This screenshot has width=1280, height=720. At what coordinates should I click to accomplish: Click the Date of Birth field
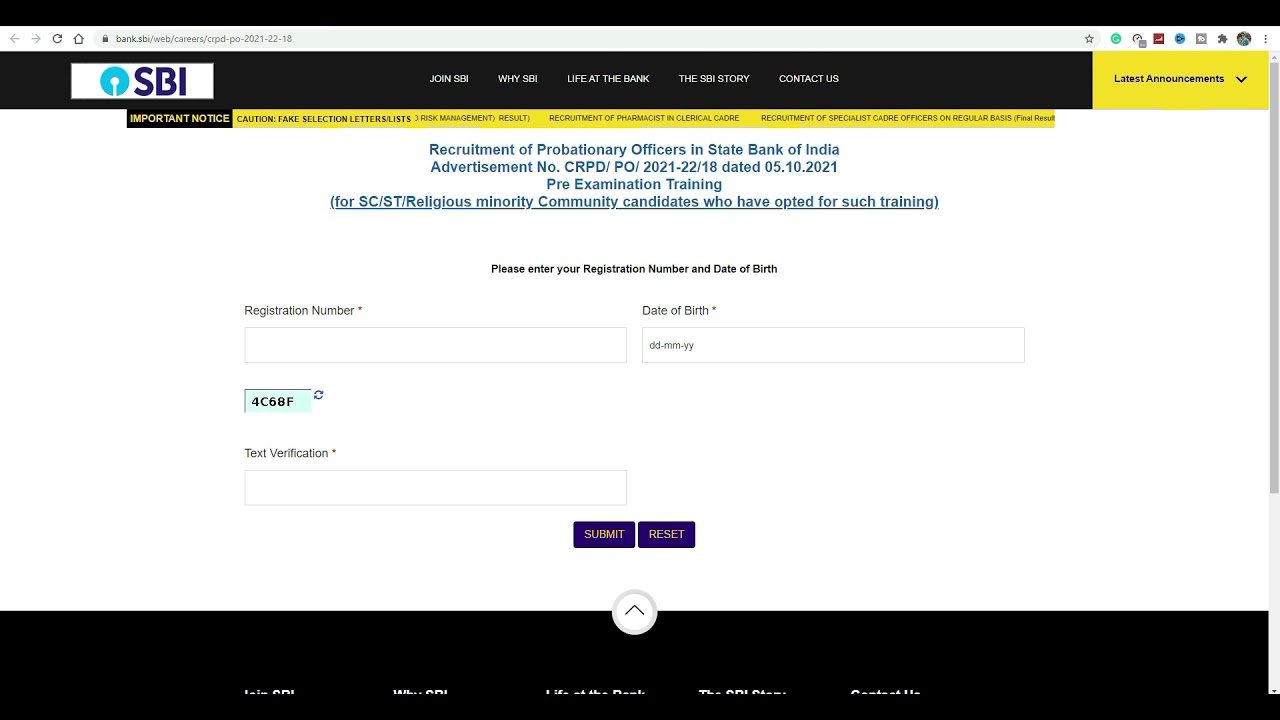tap(833, 345)
